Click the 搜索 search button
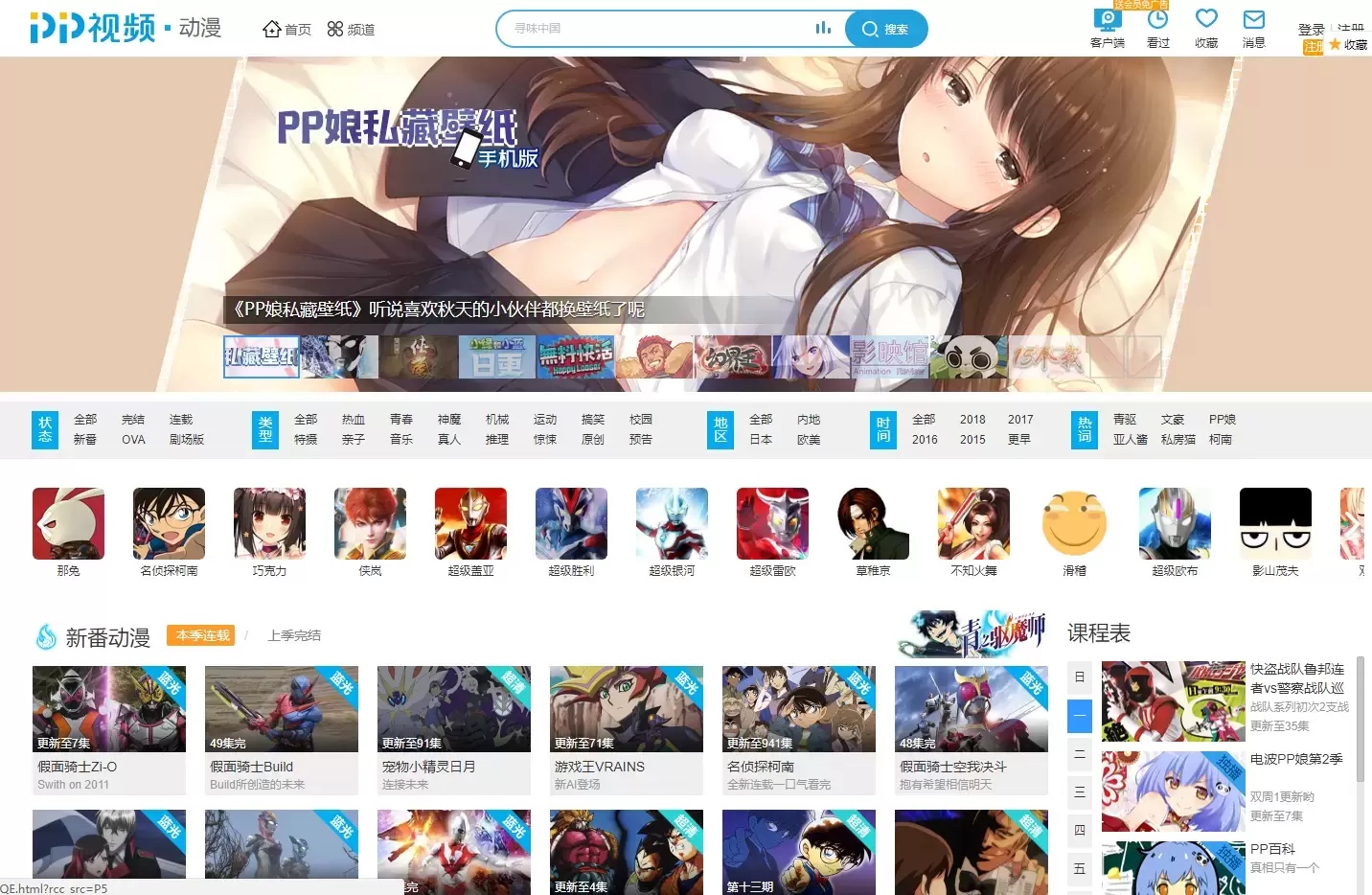The height and width of the screenshot is (895, 1372). (885, 29)
